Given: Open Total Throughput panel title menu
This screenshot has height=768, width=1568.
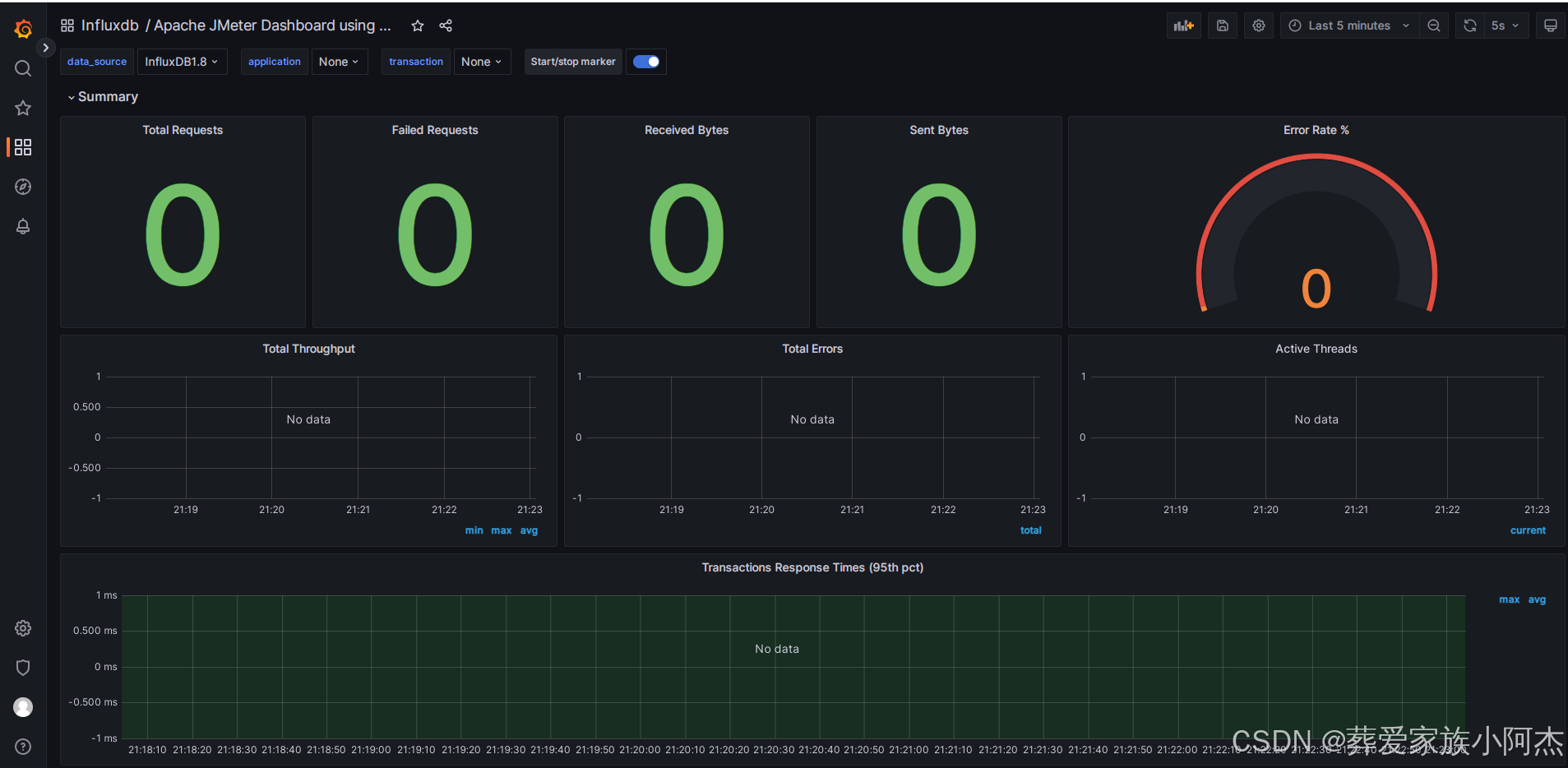Looking at the screenshot, I should coord(309,349).
